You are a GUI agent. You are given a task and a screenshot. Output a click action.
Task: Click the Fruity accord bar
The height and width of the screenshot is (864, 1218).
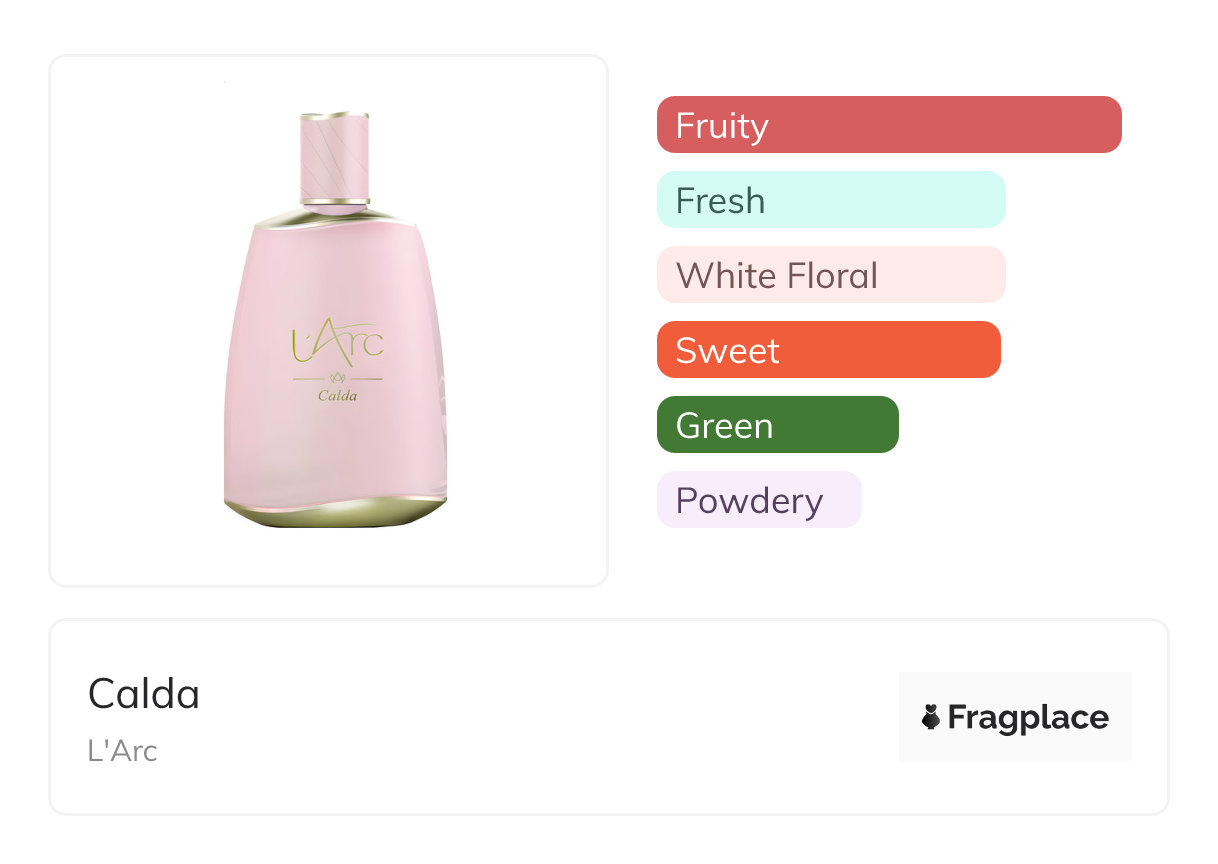[x=888, y=125]
